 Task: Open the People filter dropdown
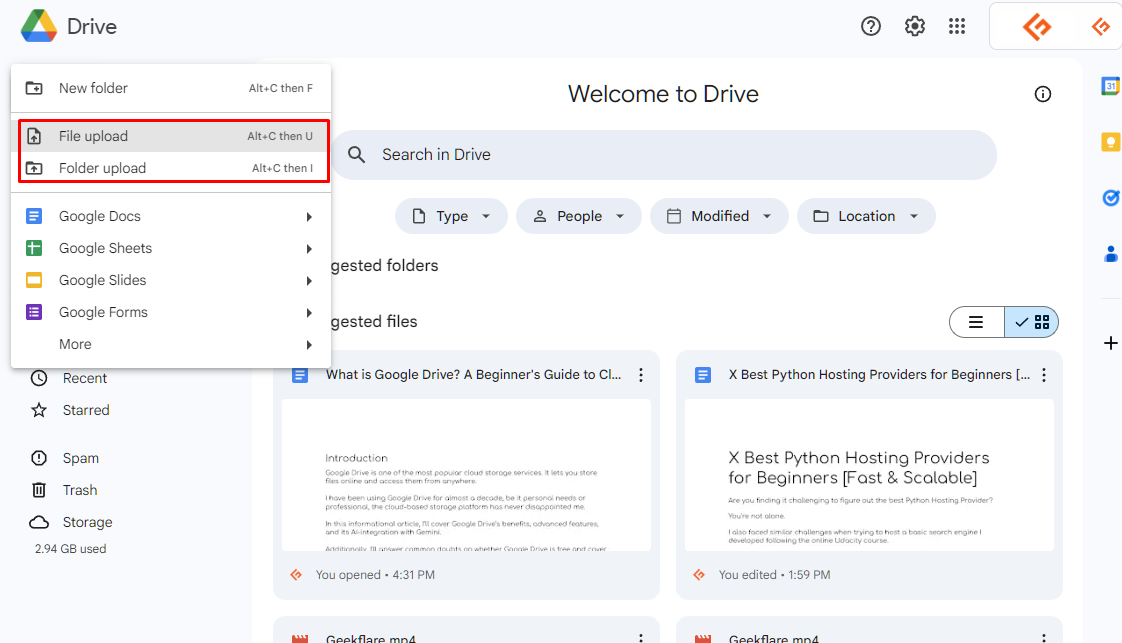(x=579, y=216)
